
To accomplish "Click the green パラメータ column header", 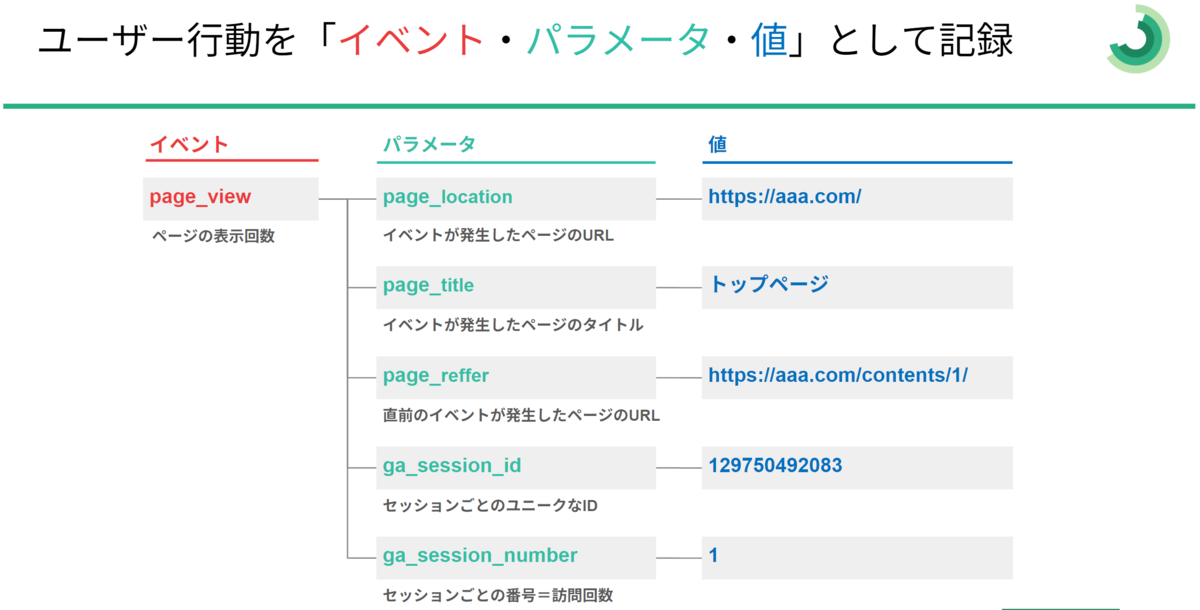I will pos(429,145).
